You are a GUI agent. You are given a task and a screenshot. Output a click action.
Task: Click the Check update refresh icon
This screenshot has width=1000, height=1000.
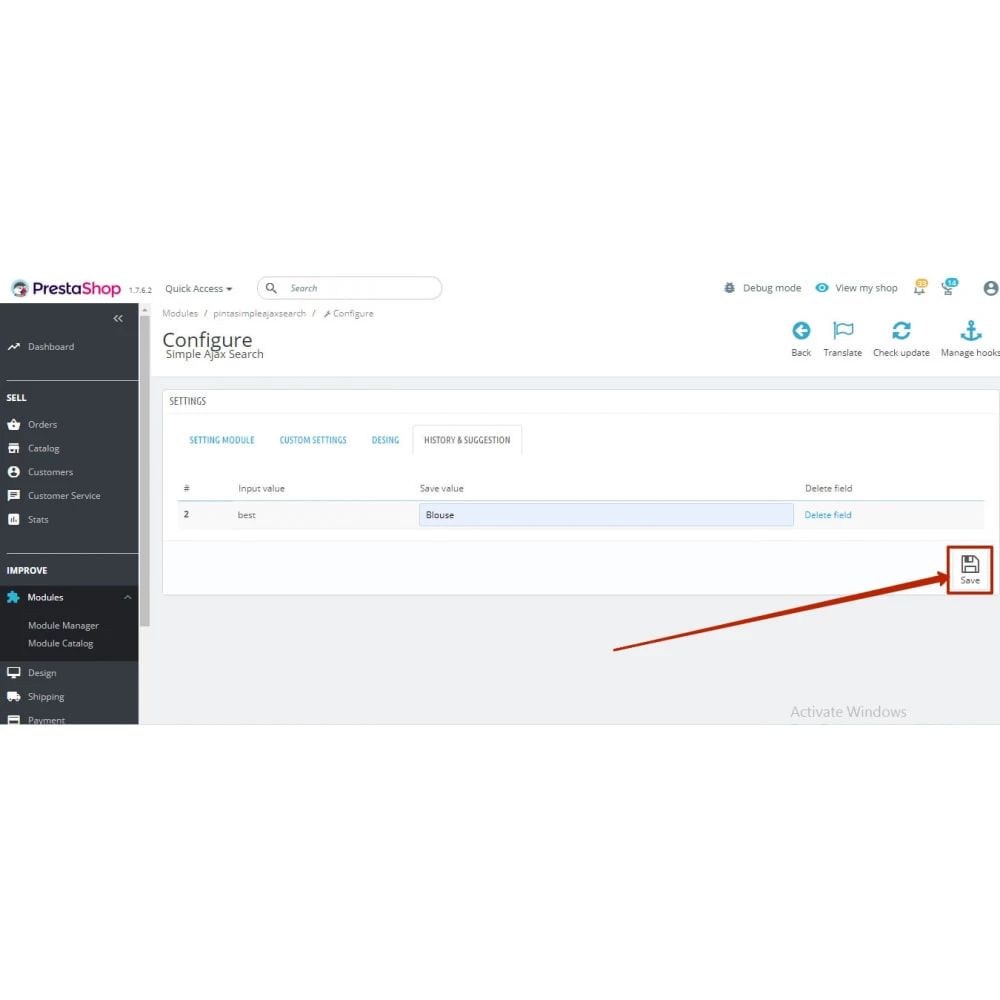click(x=901, y=330)
